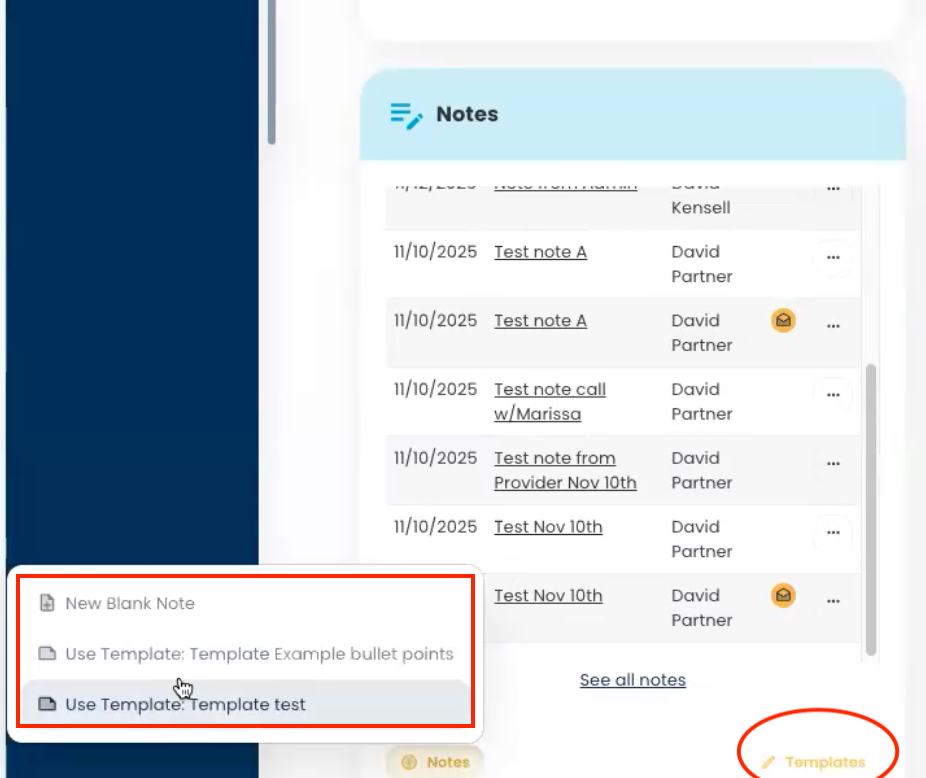Expand ellipsis options on Test note A with envelope
926x778 pixels.
(832, 326)
